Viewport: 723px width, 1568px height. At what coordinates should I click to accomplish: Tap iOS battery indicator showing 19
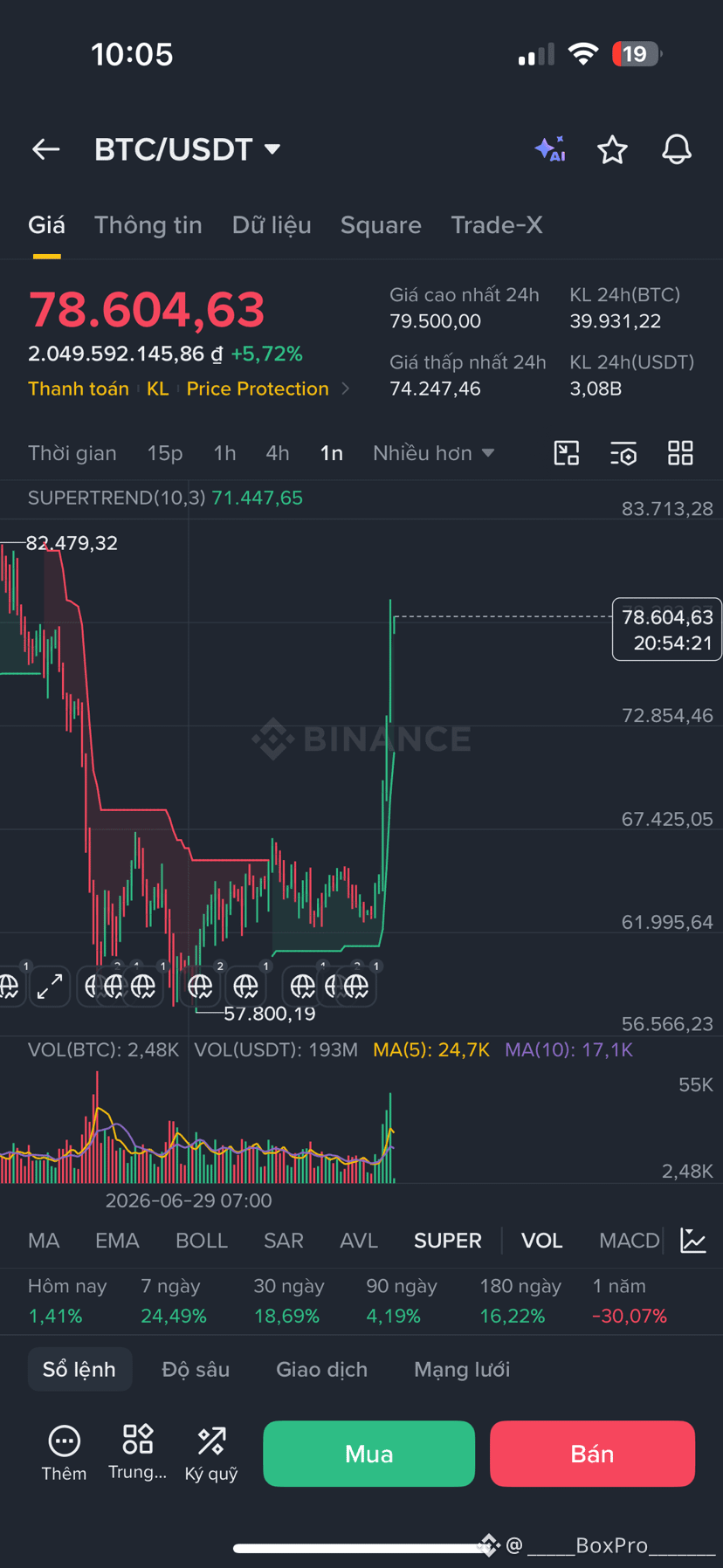[637, 54]
